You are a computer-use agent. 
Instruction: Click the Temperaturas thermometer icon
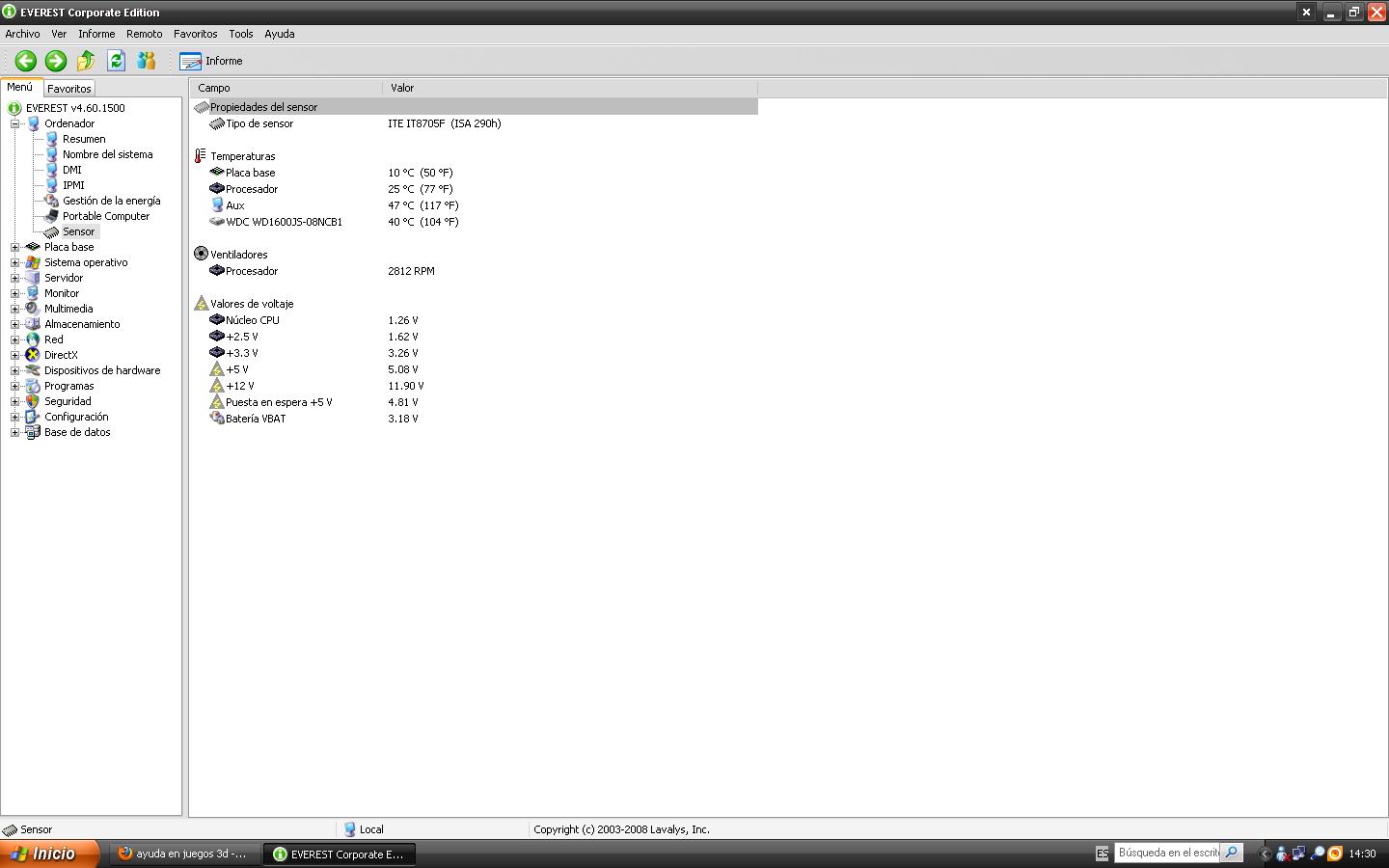coord(201,155)
